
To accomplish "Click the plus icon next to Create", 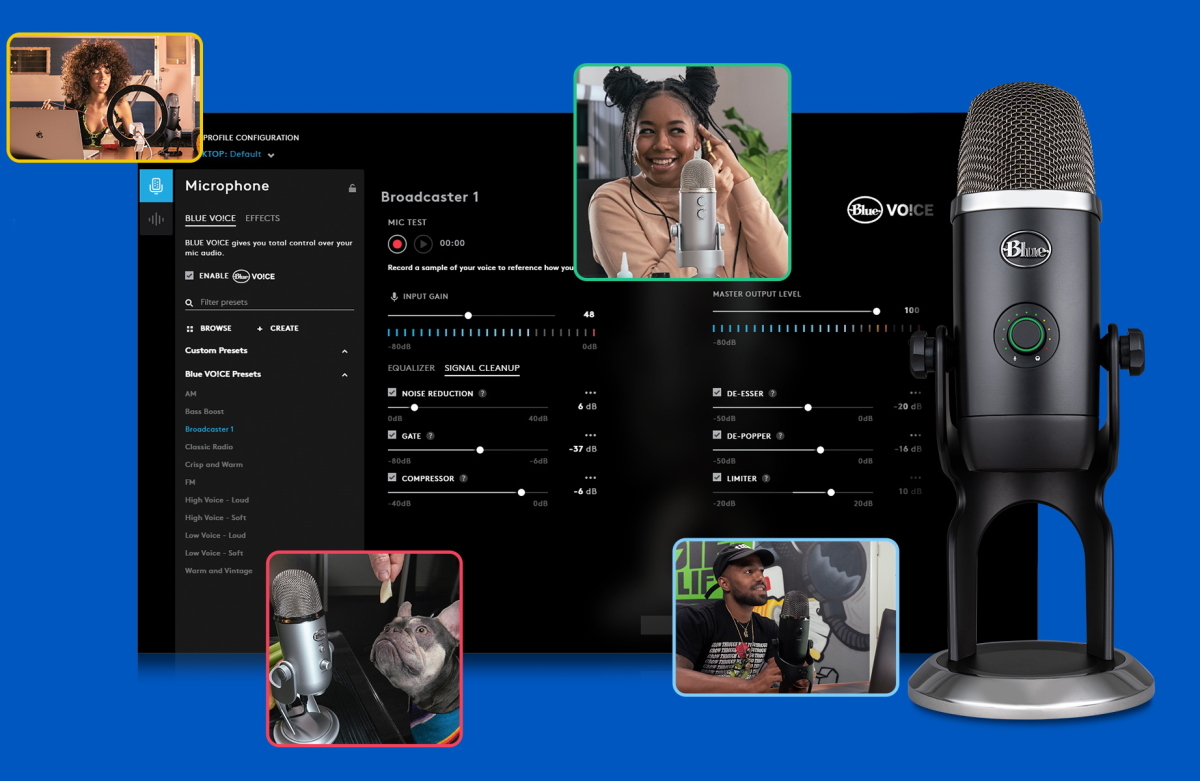I will coord(260,328).
